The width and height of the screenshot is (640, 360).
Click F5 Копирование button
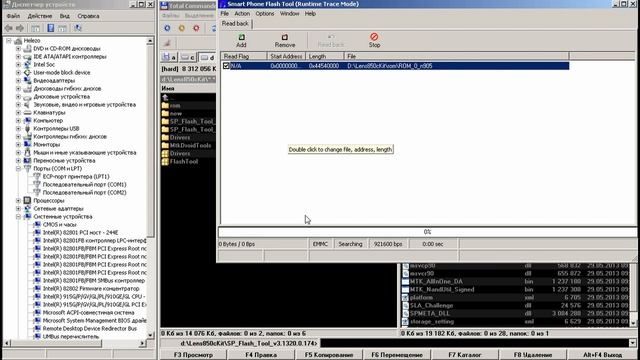tap(329, 355)
